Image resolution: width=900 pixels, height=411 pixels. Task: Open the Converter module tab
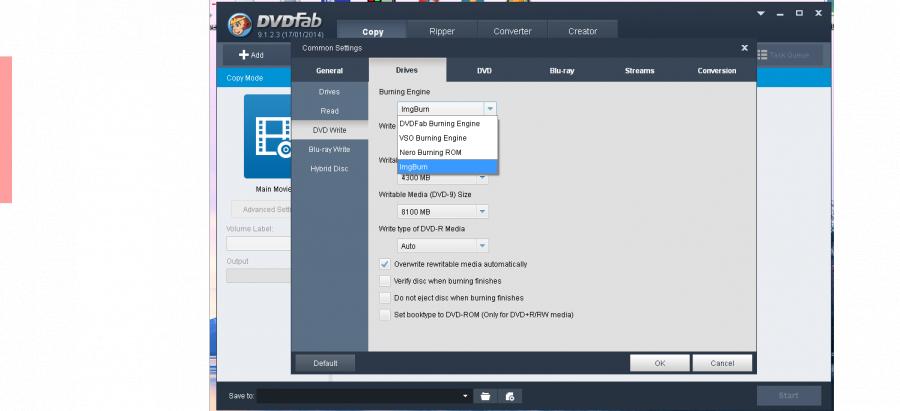pos(513,32)
